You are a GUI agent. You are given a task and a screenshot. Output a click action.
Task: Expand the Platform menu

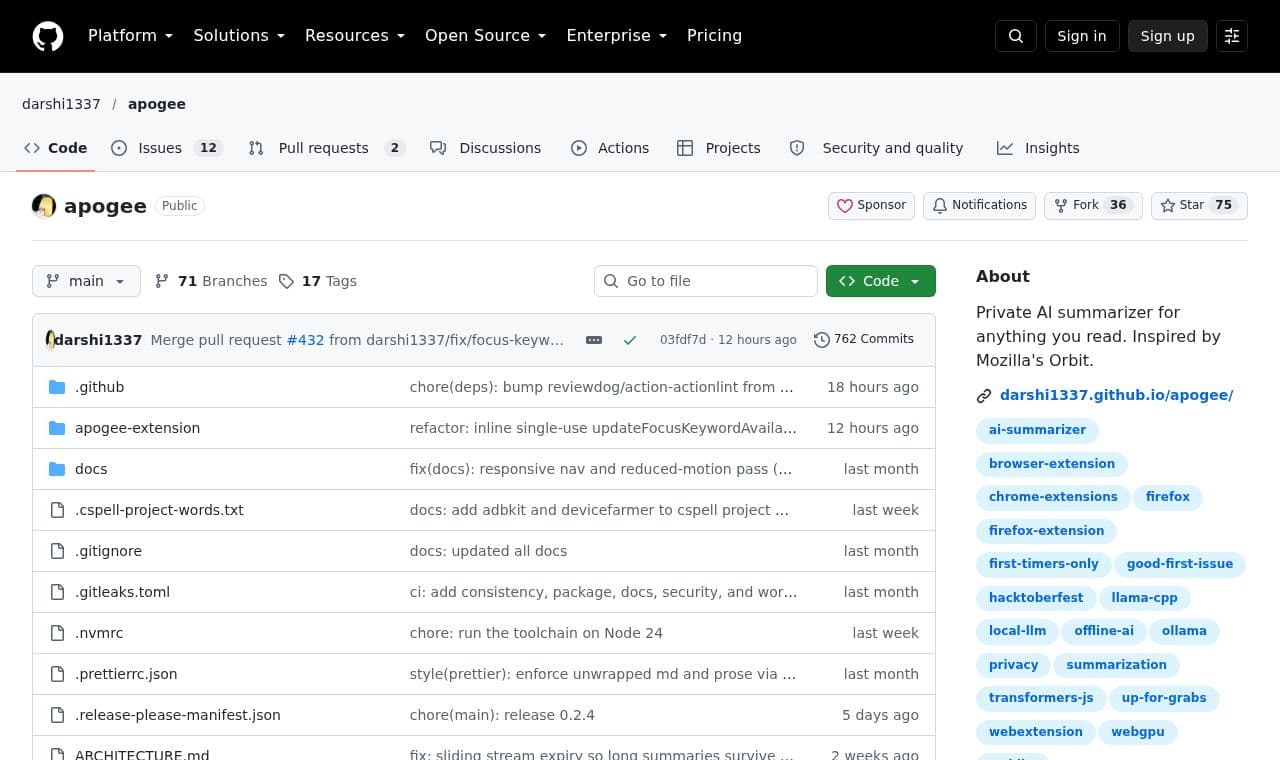tap(130, 36)
